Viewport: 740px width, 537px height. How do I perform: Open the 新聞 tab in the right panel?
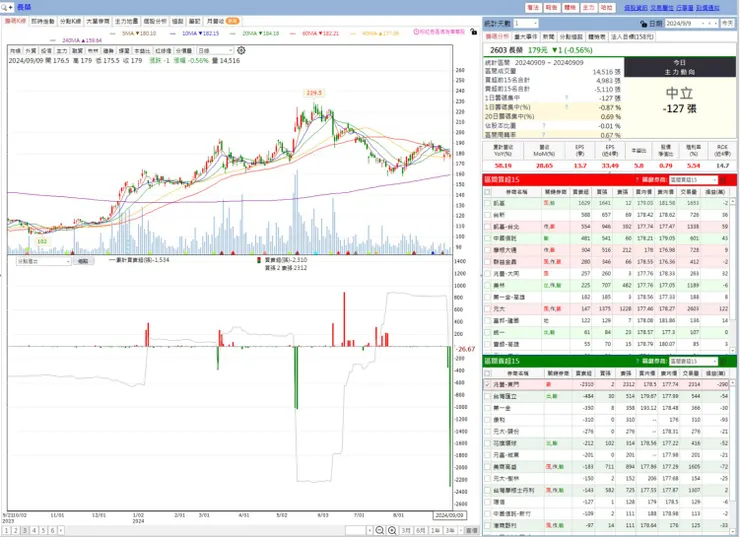point(548,36)
